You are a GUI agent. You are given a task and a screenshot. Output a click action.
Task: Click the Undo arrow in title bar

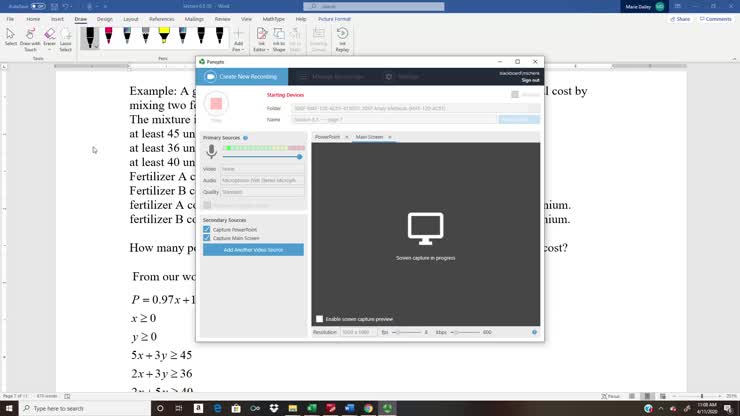pos(66,7)
